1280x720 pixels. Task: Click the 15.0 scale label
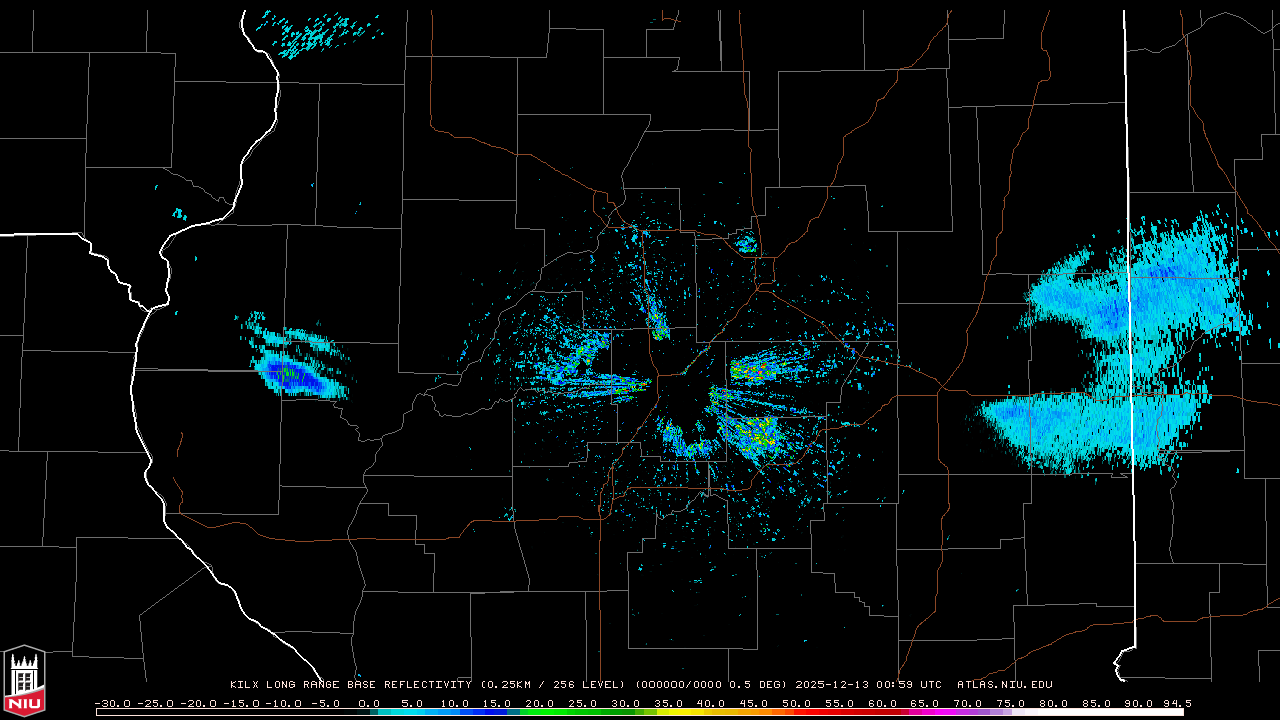497,703
